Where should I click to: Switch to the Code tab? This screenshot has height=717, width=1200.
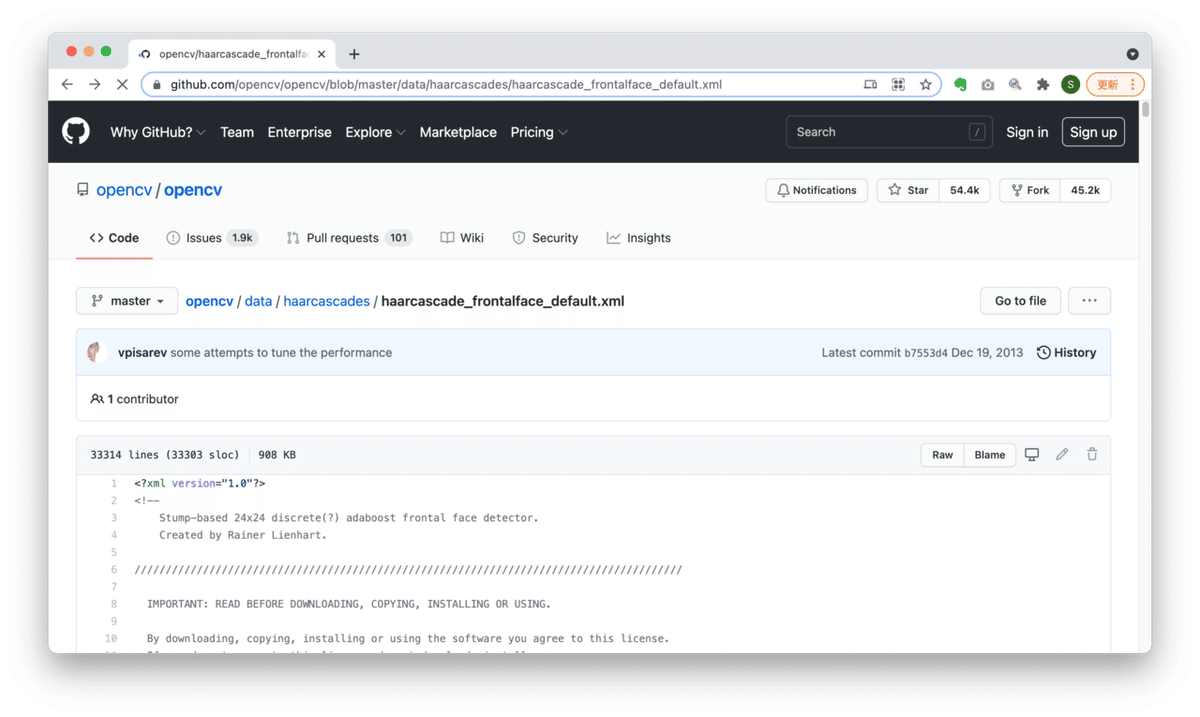coord(114,238)
